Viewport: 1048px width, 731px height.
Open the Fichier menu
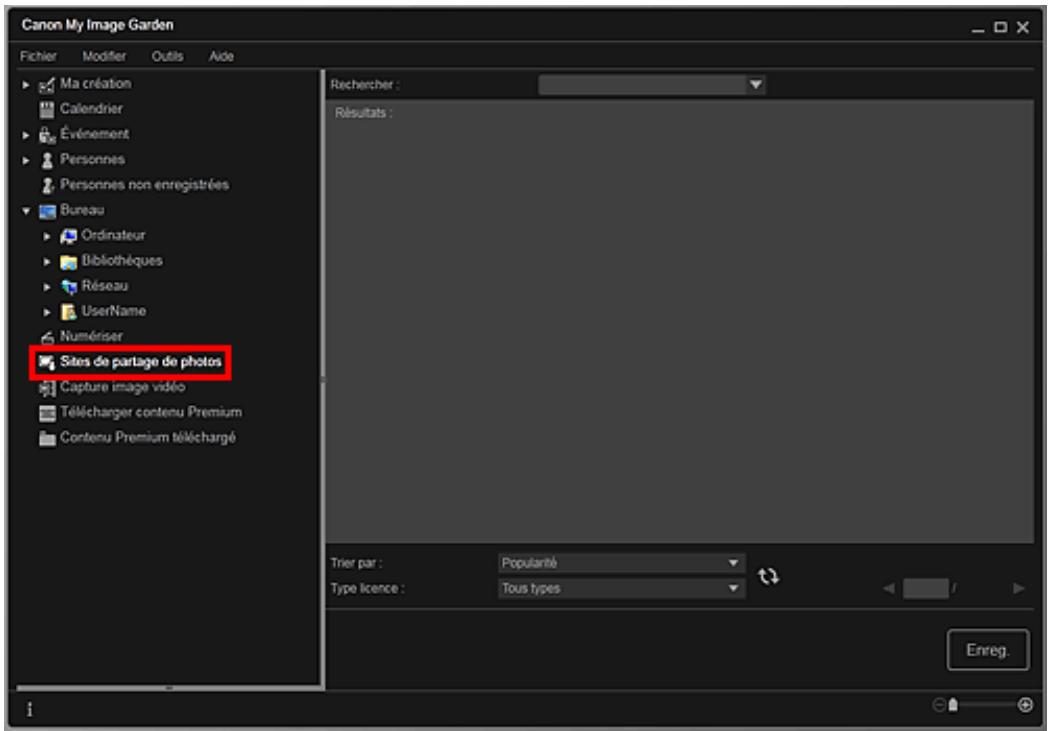36,56
